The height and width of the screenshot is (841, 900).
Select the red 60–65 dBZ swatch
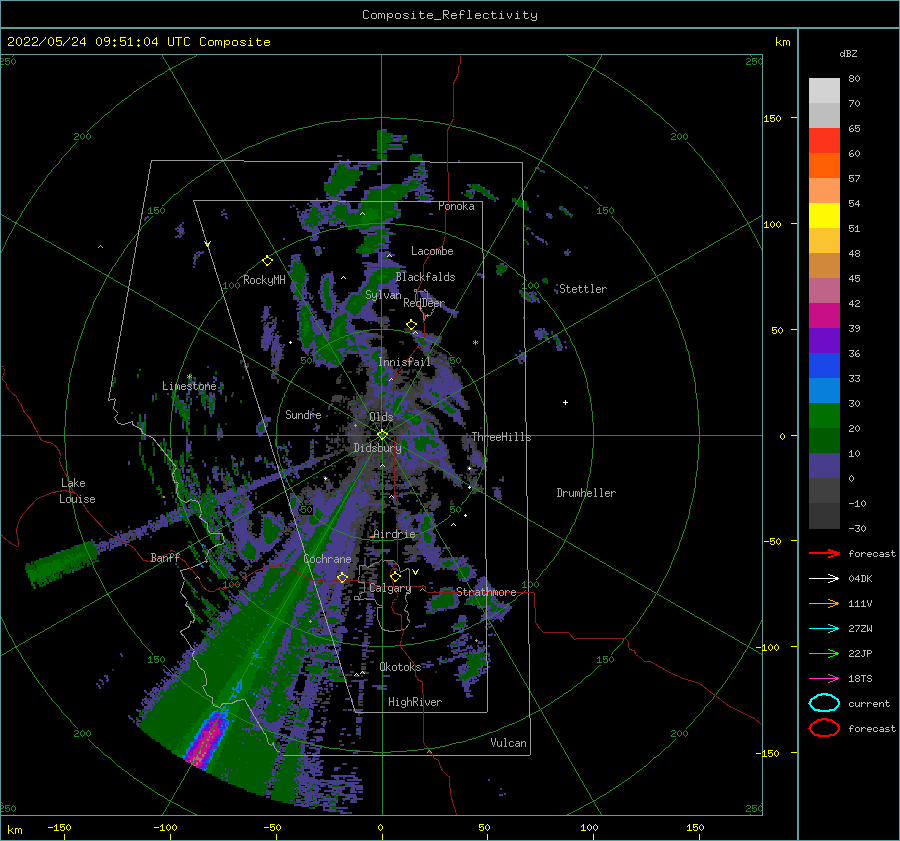click(824, 141)
